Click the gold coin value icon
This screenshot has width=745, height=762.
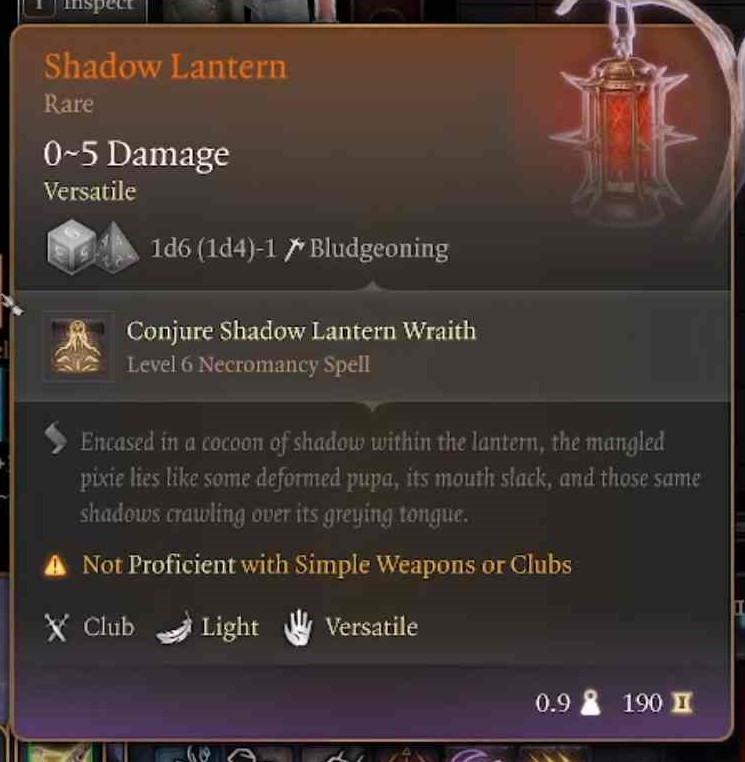(x=682, y=703)
